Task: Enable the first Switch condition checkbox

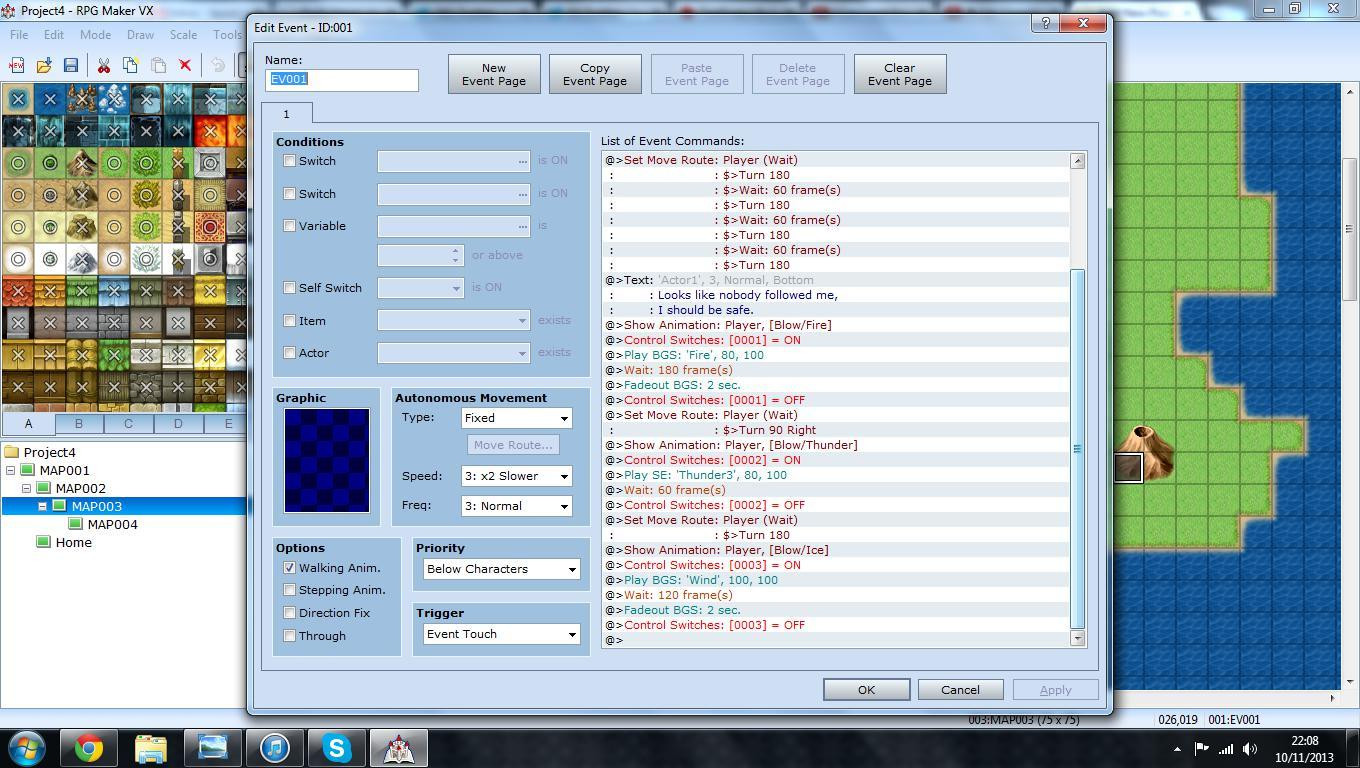Action: pos(290,161)
